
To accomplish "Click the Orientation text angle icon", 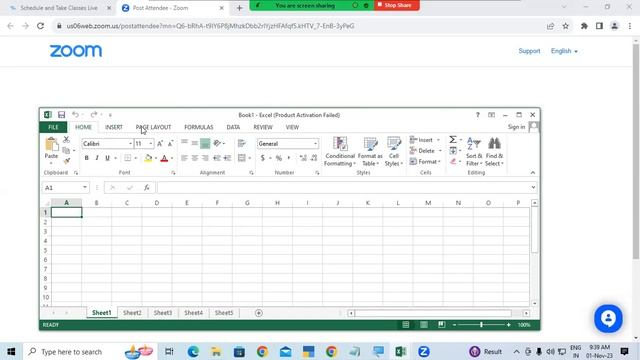I will click(218, 143).
